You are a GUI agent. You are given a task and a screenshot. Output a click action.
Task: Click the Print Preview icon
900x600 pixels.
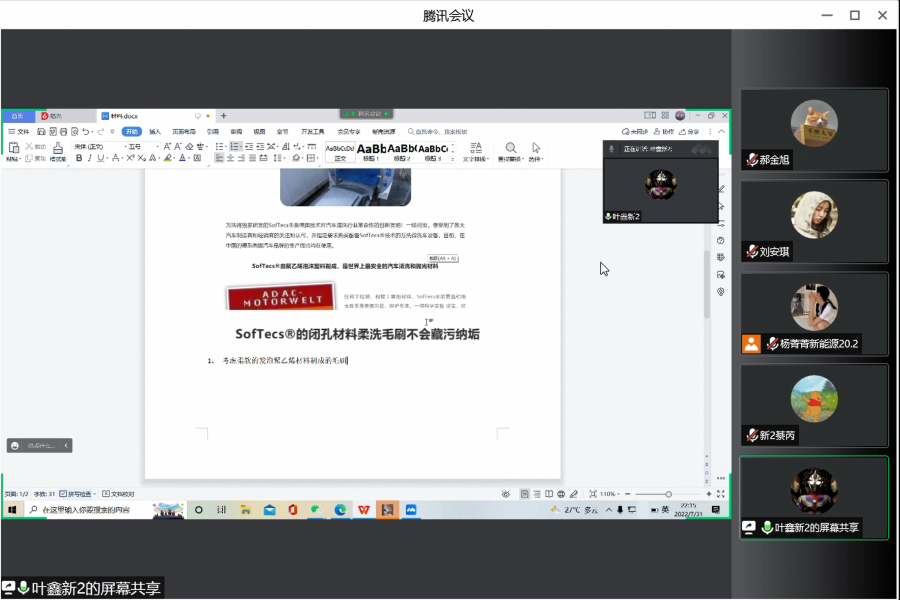click(74, 131)
